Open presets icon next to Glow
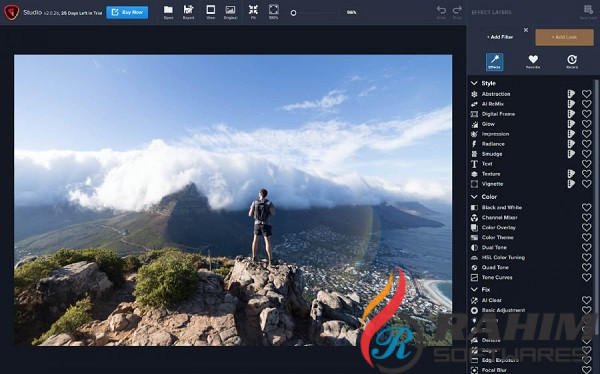Screen dimensions: 600x374 click(x=571, y=124)
